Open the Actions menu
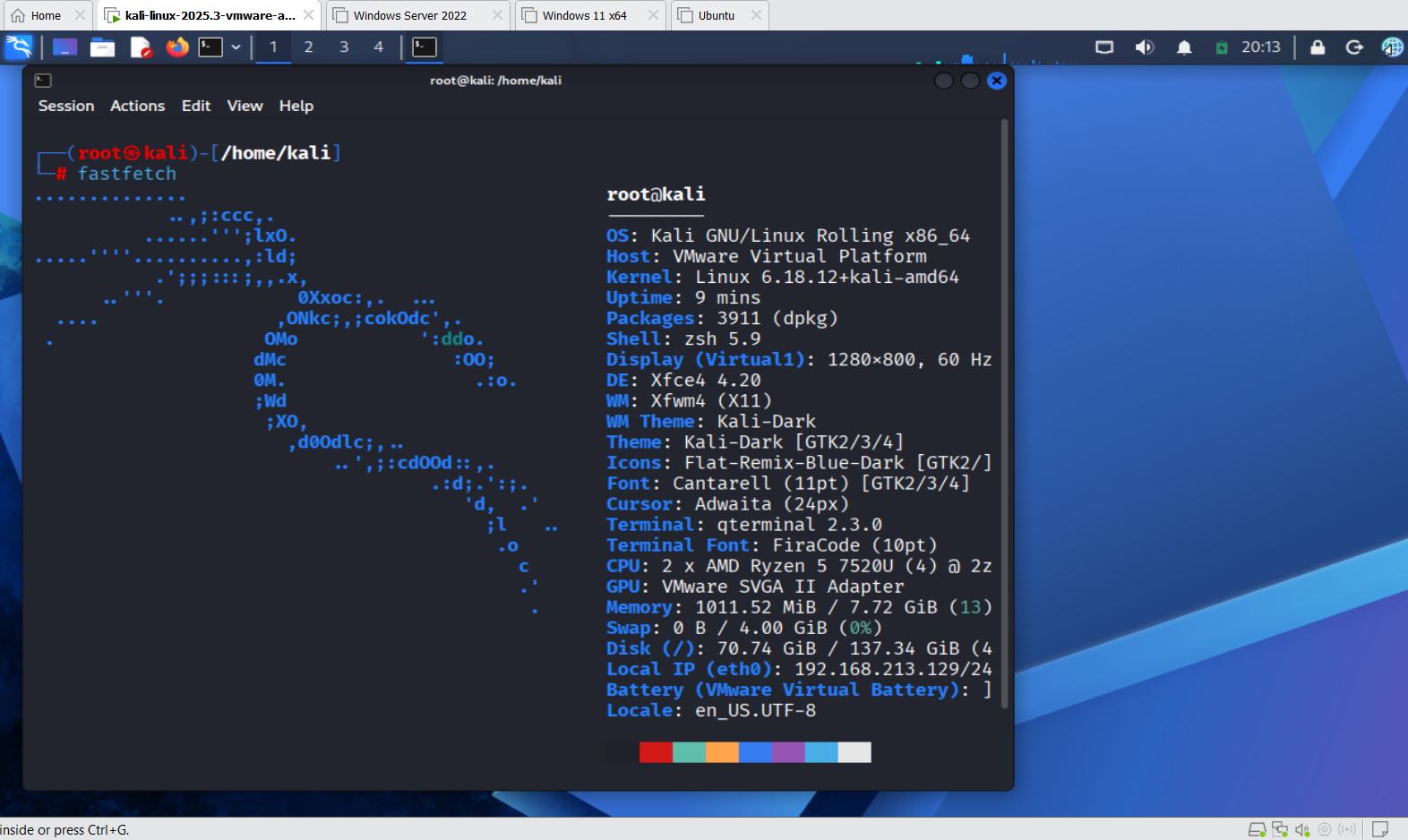 click(x=137, y=106)
